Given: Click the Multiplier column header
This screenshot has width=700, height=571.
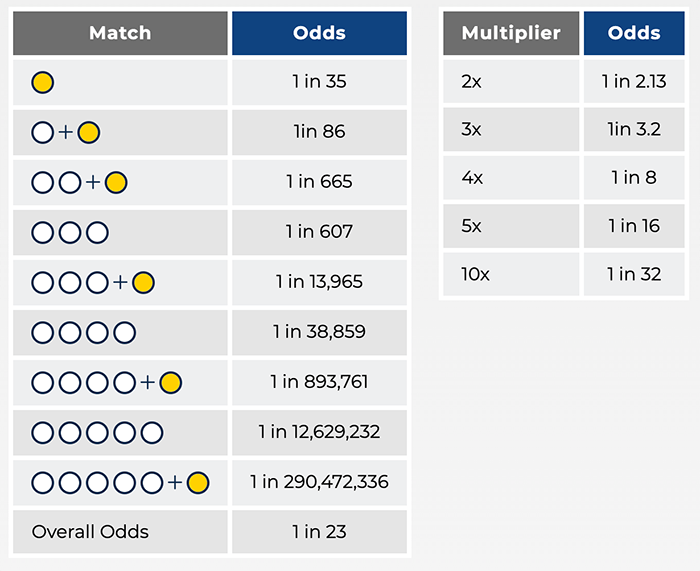Looking at the screenshot, I should pyautogui.click(x=510, y=33).
